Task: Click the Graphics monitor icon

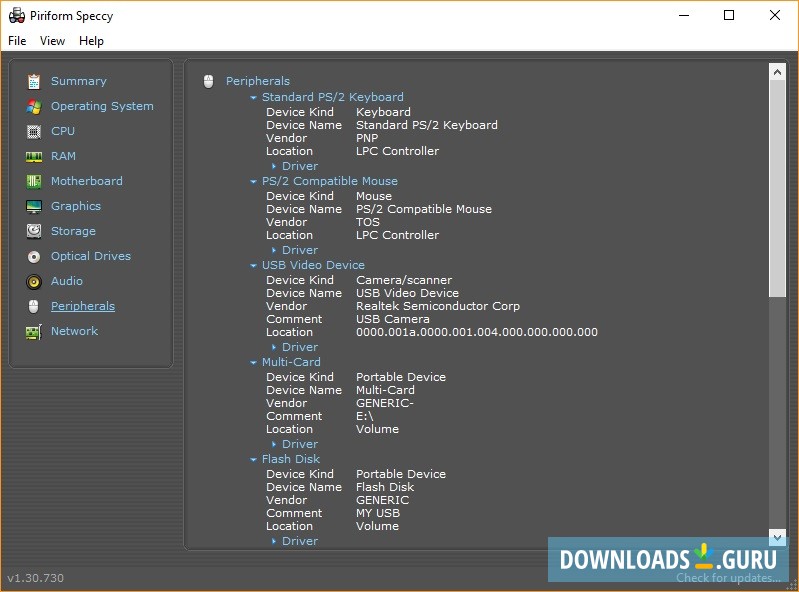Action: (x=34, y=206)
